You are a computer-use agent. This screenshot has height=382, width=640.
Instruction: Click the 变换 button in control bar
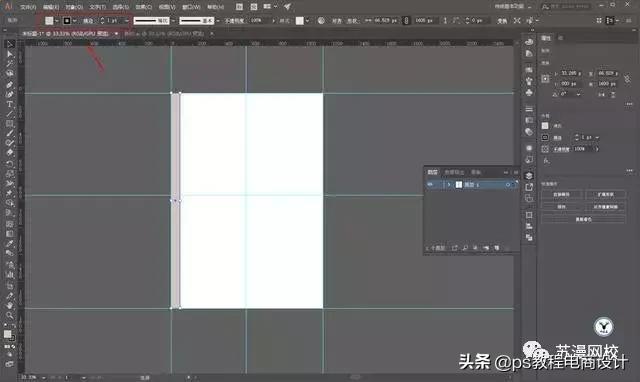click(502, 20)
